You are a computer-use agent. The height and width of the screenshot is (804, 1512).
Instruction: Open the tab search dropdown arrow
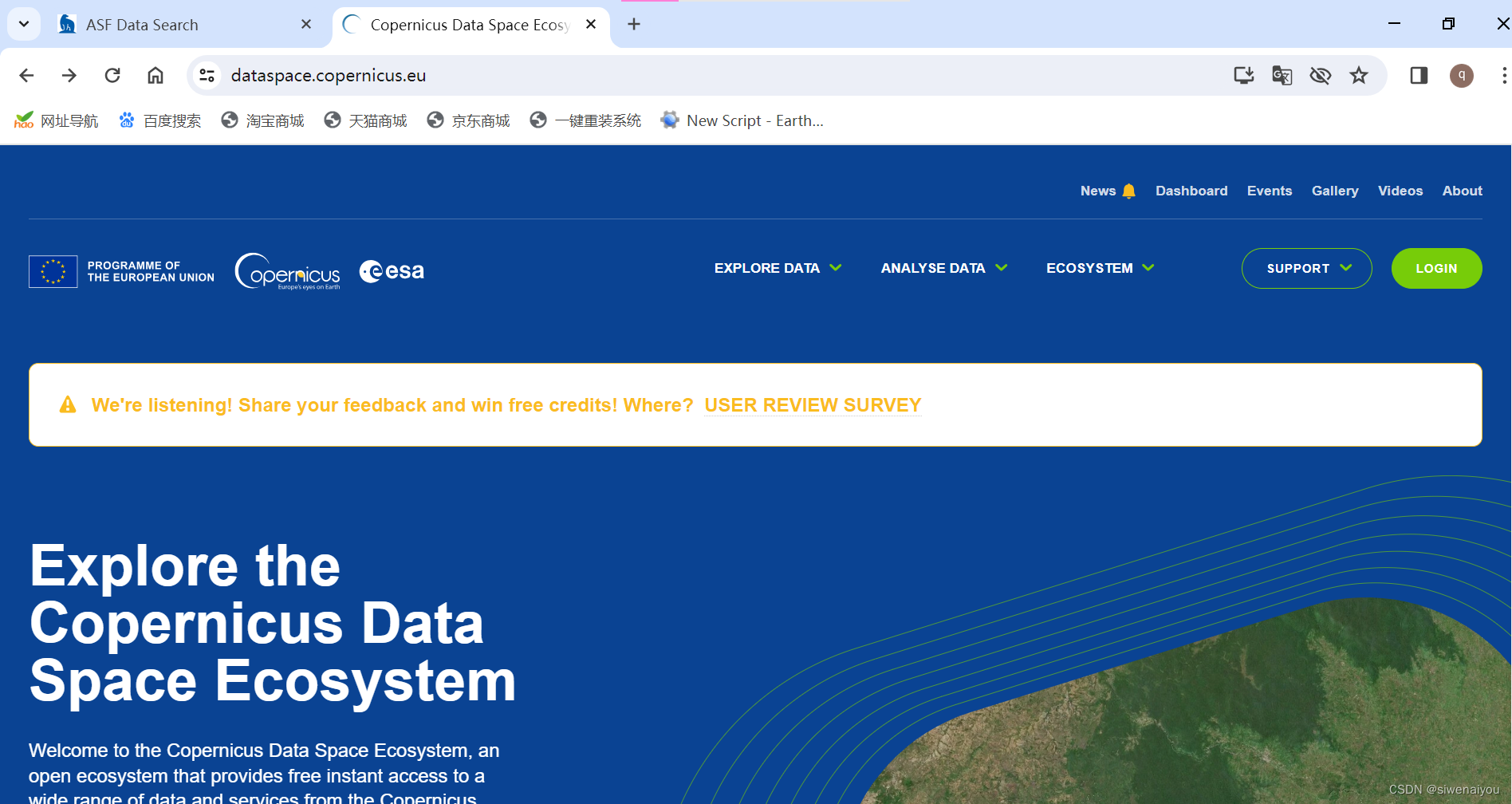pyautogui.click(x=24, y=24)
